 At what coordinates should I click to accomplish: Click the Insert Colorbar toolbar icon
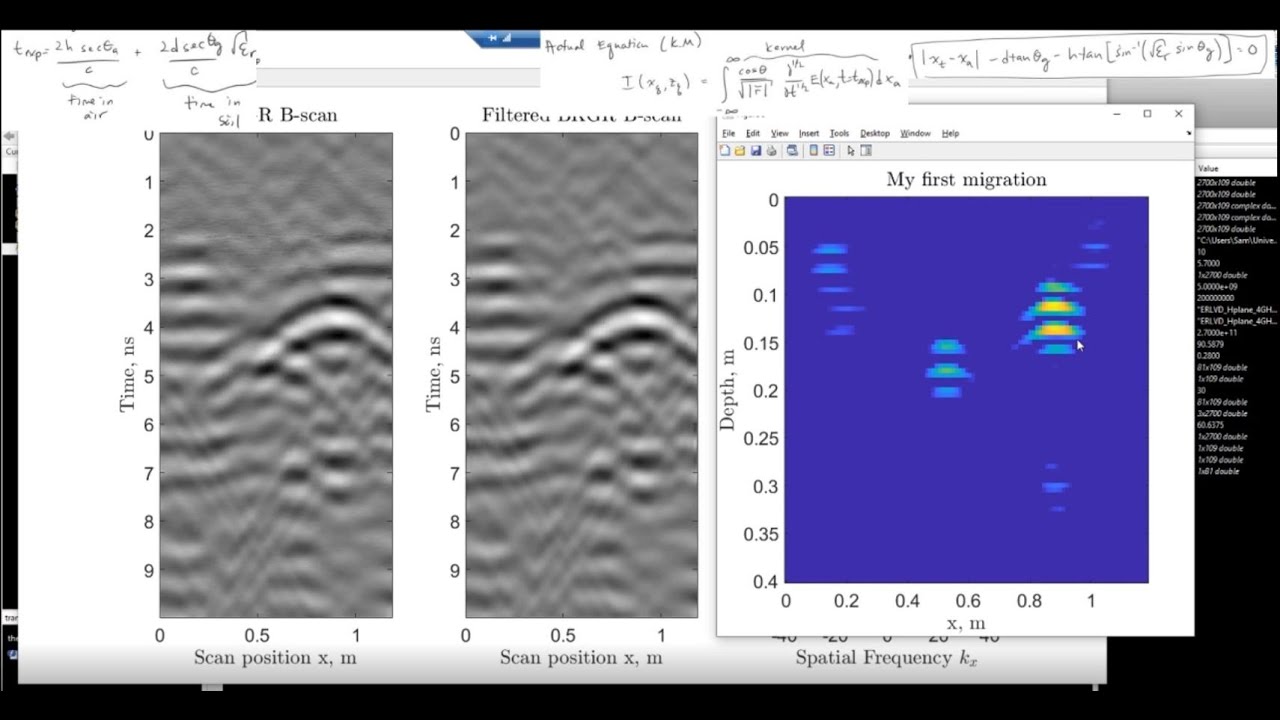point(814,150)
